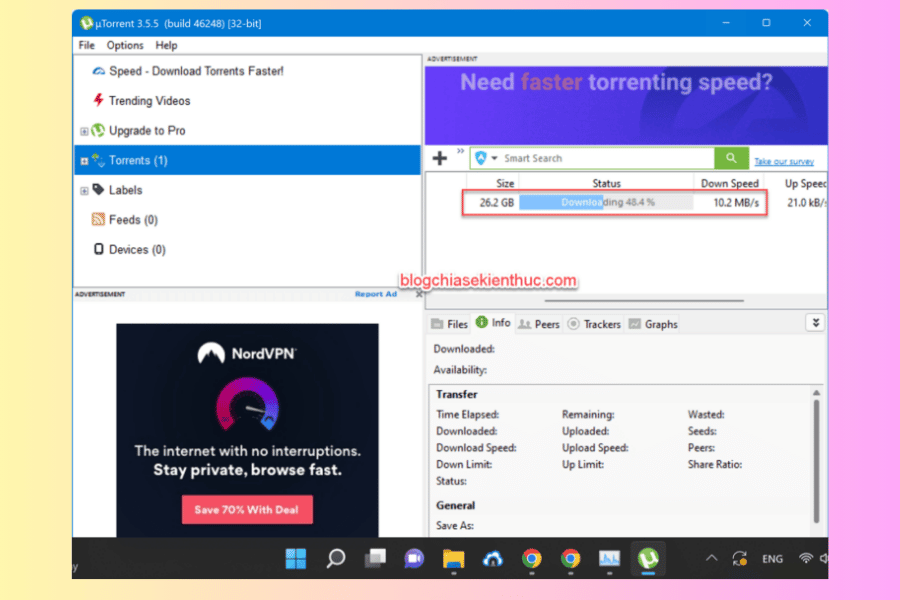
Task: Click the Add Torrent plus icon
Action: [439, 158]
